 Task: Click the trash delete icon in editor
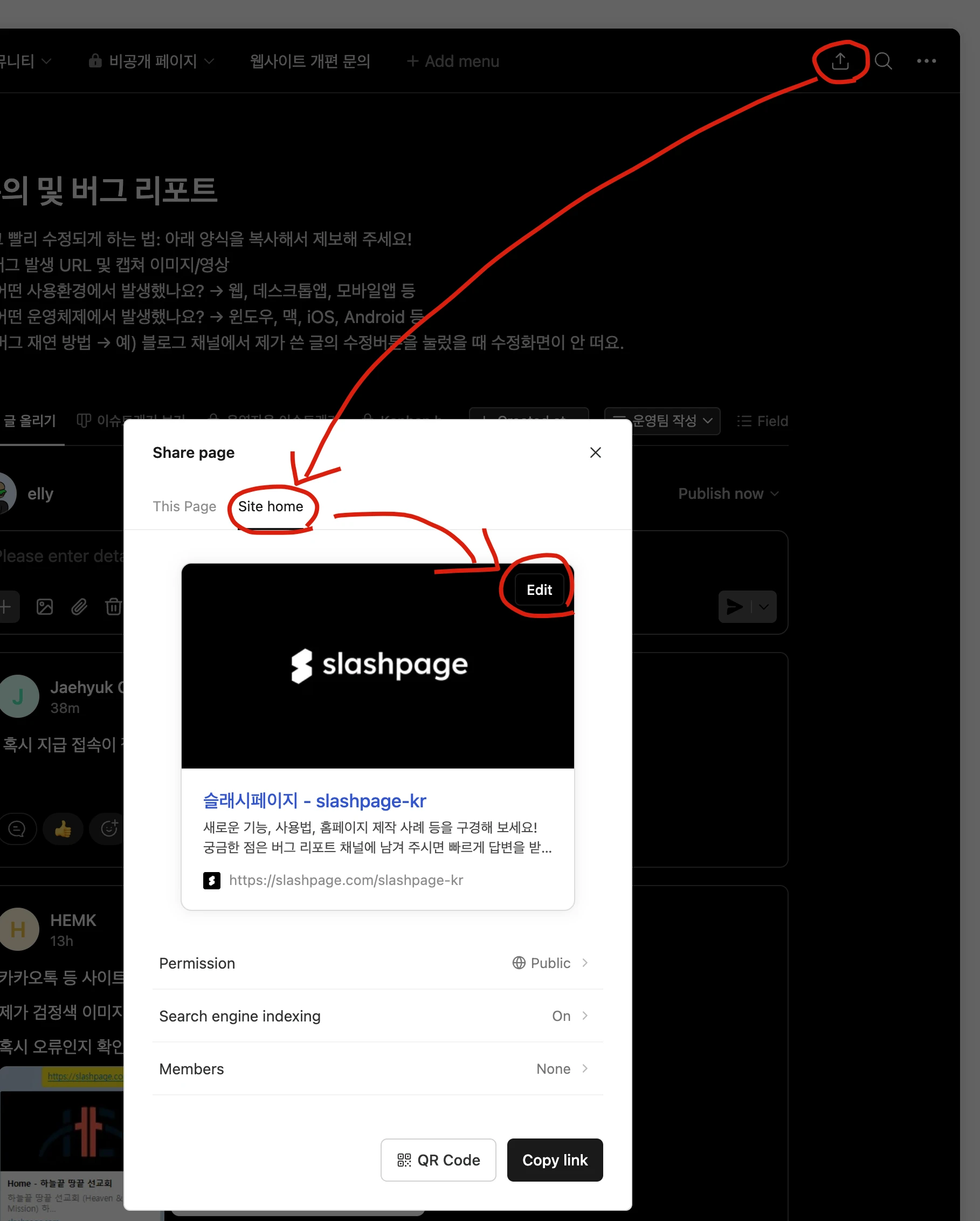click(x=113, y=607)
